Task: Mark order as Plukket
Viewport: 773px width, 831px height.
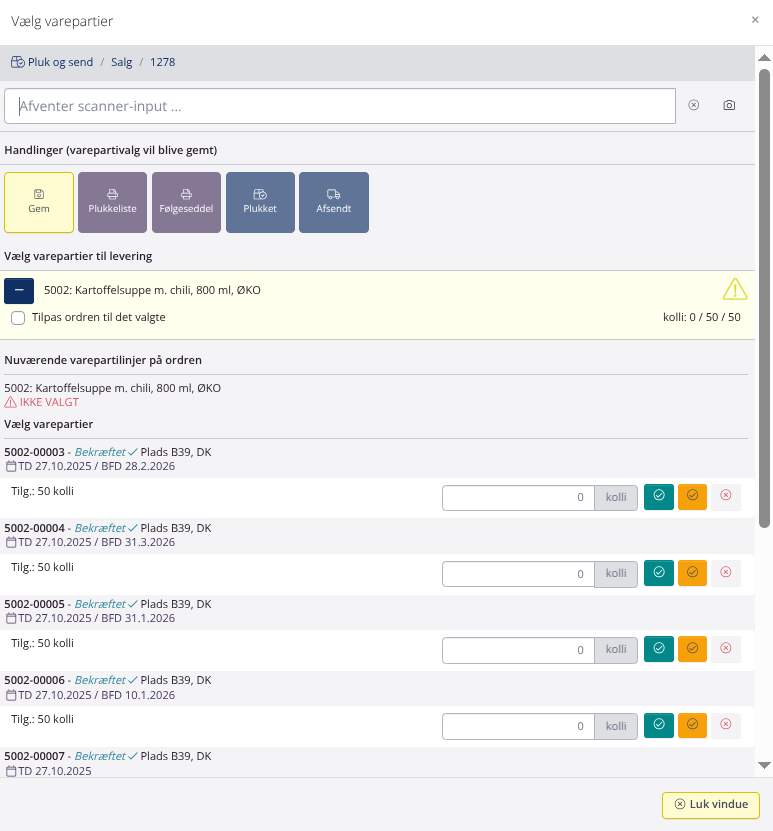Action: pyautogui.click(x=260, y=202)
